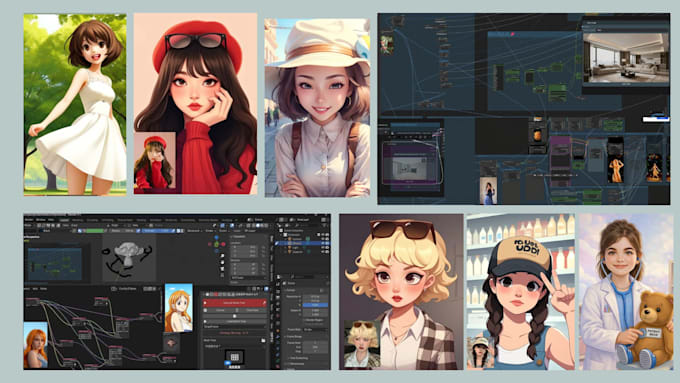
Task: Click the floral image node in the node graph
Action: (x=387, y=45)
